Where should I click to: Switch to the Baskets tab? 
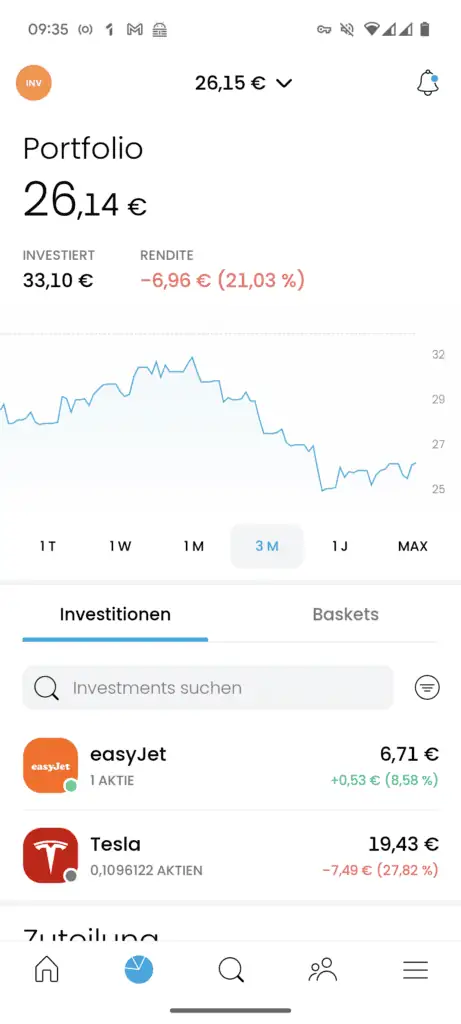tap(345, 615)
